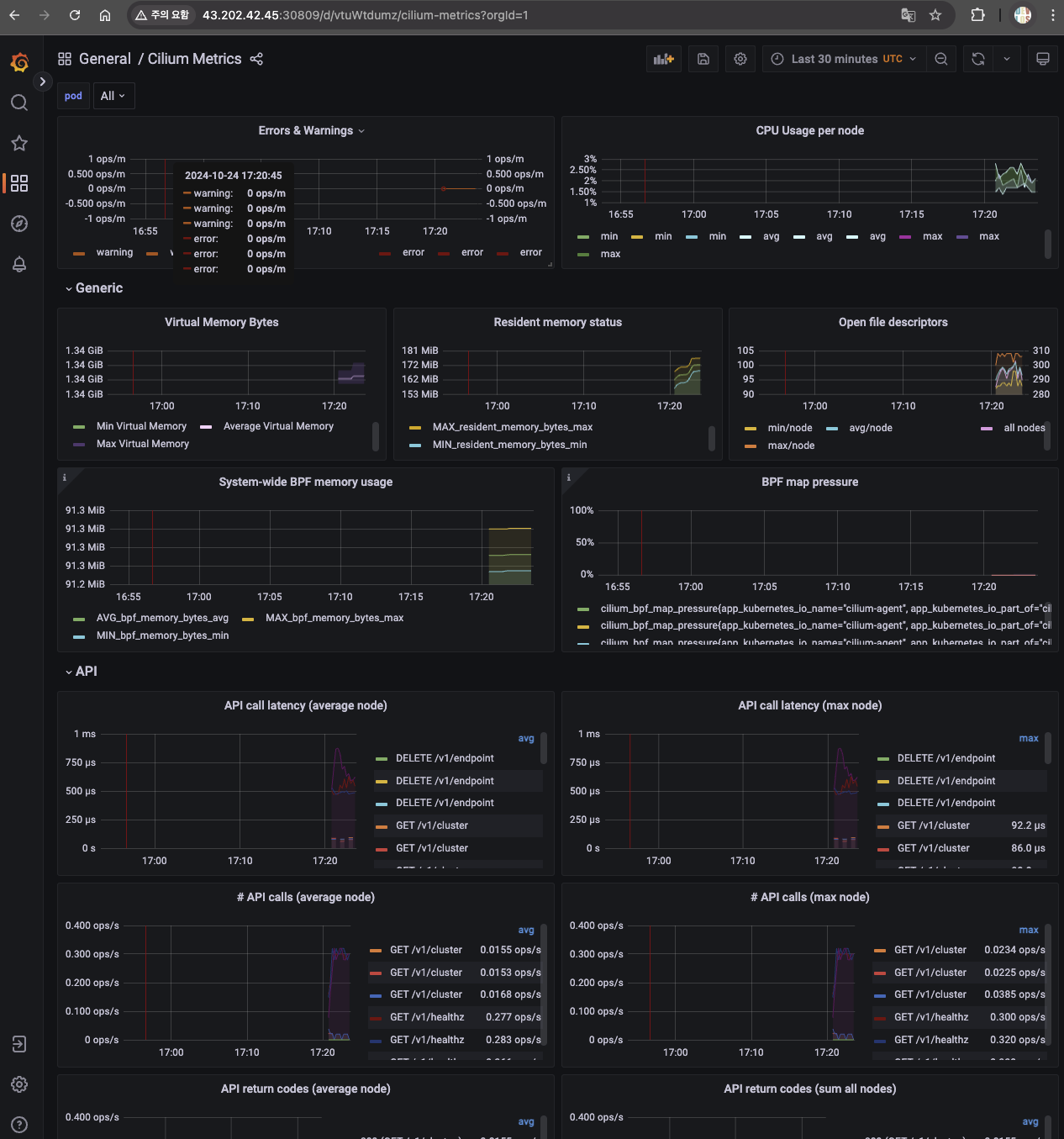Open the Virtual Memory Bytes panel title
This screenshot has width=1064, height=1139.
[x=222, y=322]
